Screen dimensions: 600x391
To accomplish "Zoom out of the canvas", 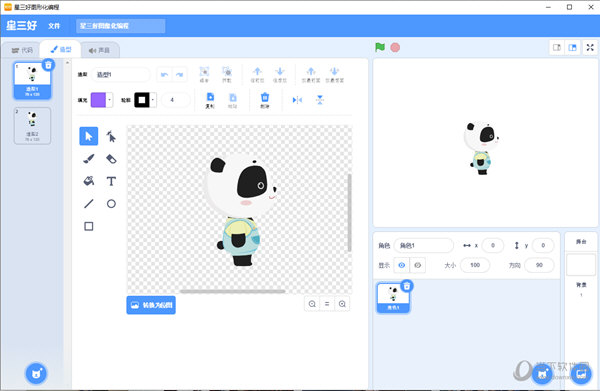I will click(312, 304).
